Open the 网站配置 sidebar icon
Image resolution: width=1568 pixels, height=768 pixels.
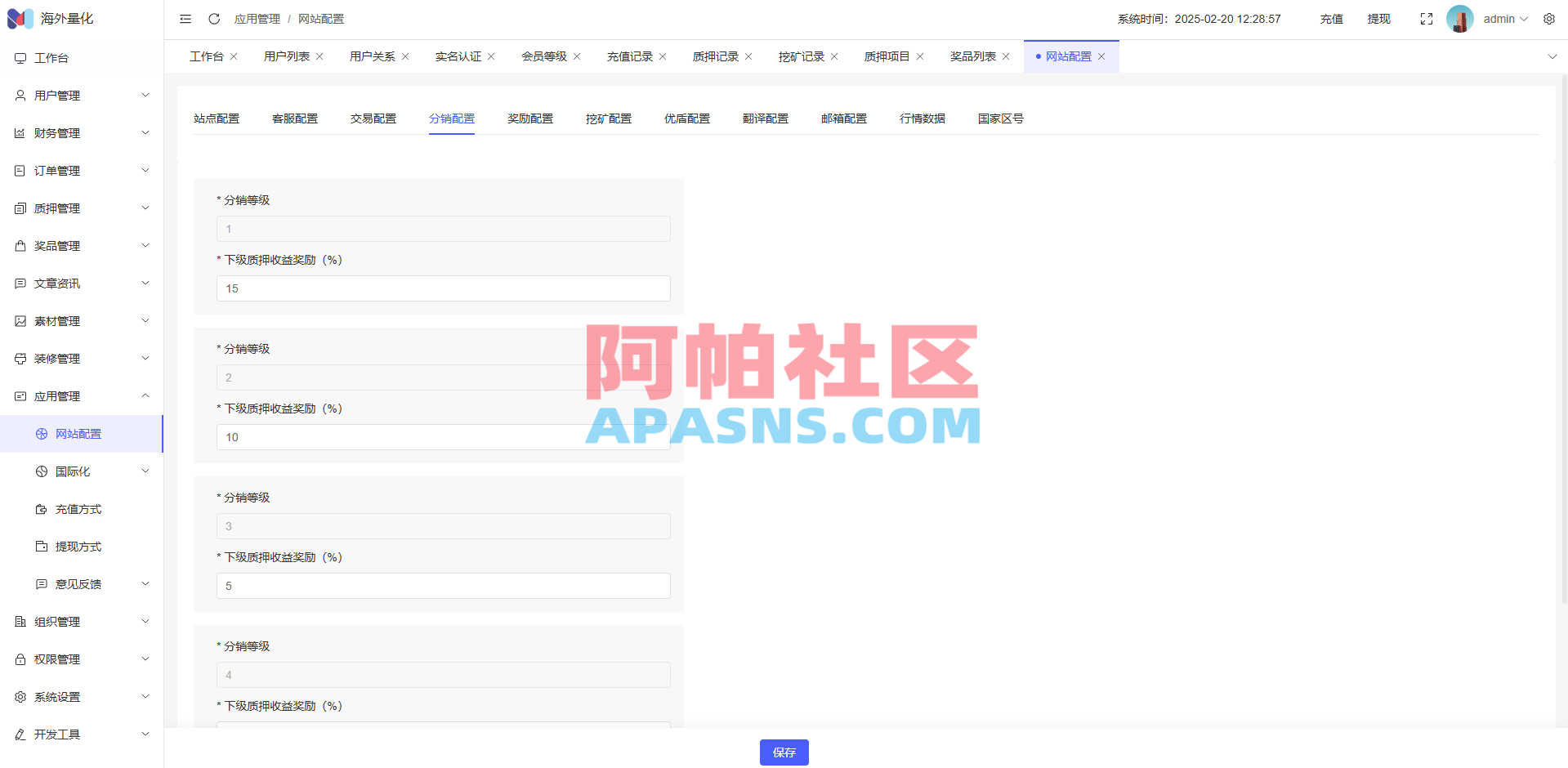pos(41,434)
